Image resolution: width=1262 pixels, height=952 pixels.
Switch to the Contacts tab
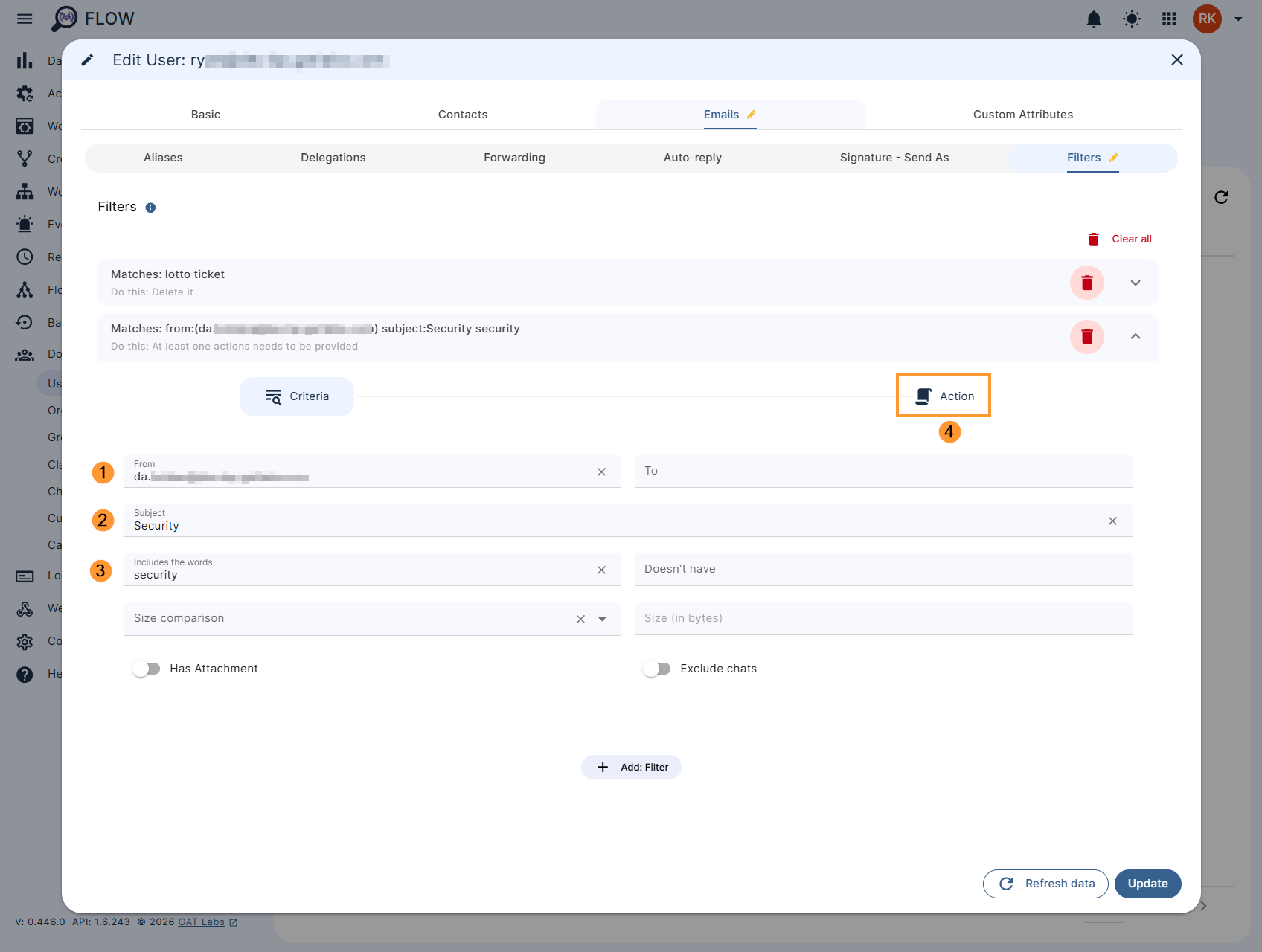click(463, 115)
